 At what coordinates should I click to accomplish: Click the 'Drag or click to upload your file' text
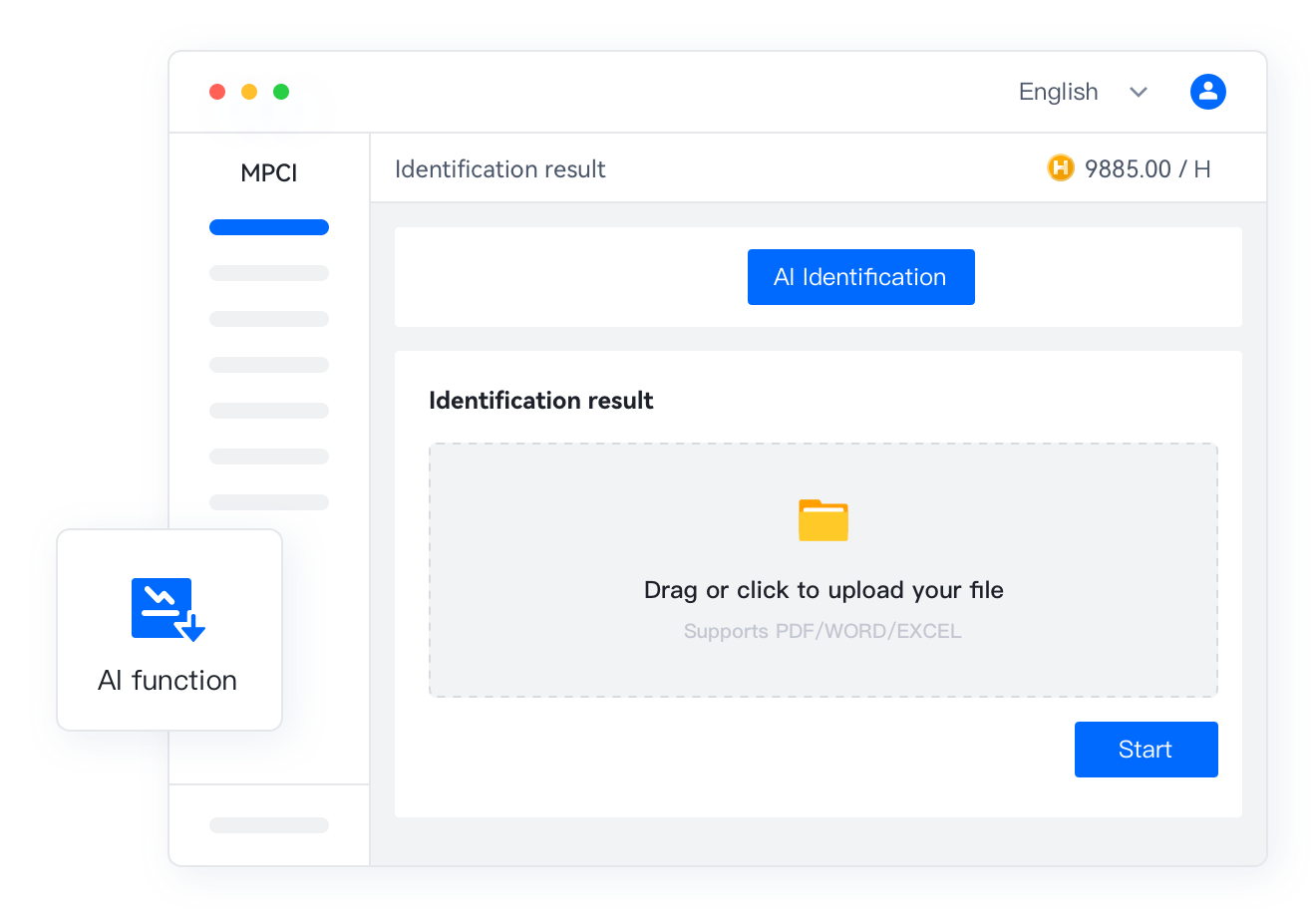click(x=823, y=590)
